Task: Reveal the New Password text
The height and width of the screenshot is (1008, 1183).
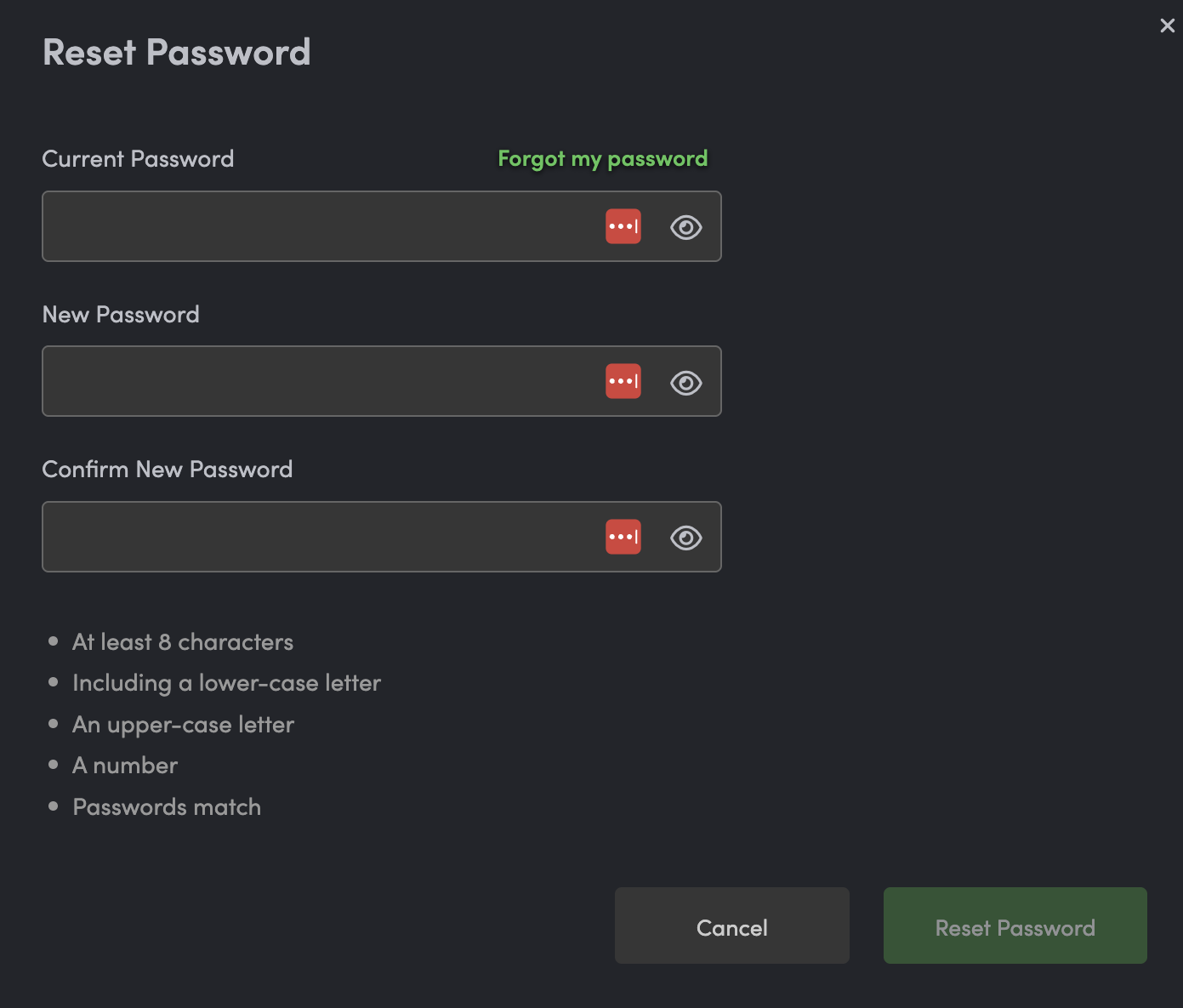Action: pos(685,383)
